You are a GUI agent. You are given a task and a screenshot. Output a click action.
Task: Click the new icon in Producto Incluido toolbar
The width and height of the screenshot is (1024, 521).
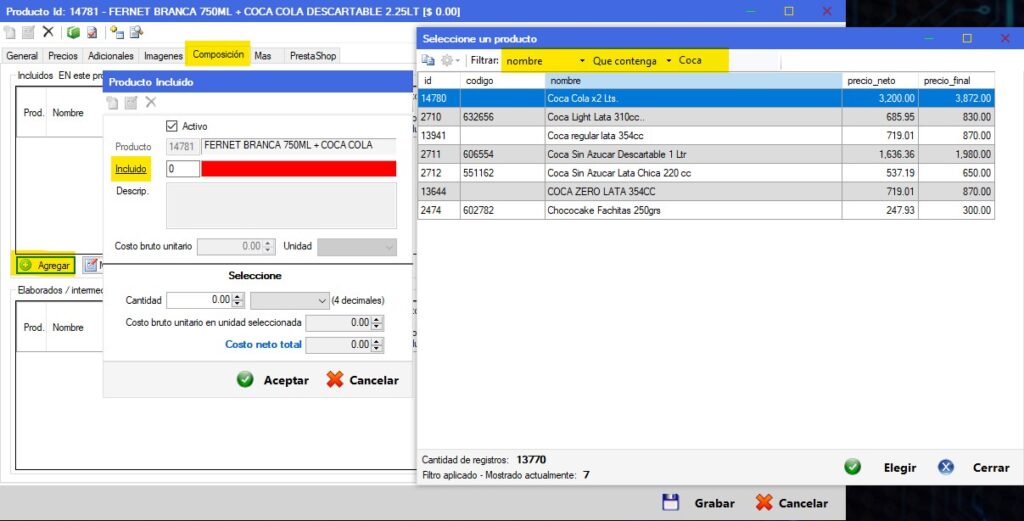tap(112, 103)
